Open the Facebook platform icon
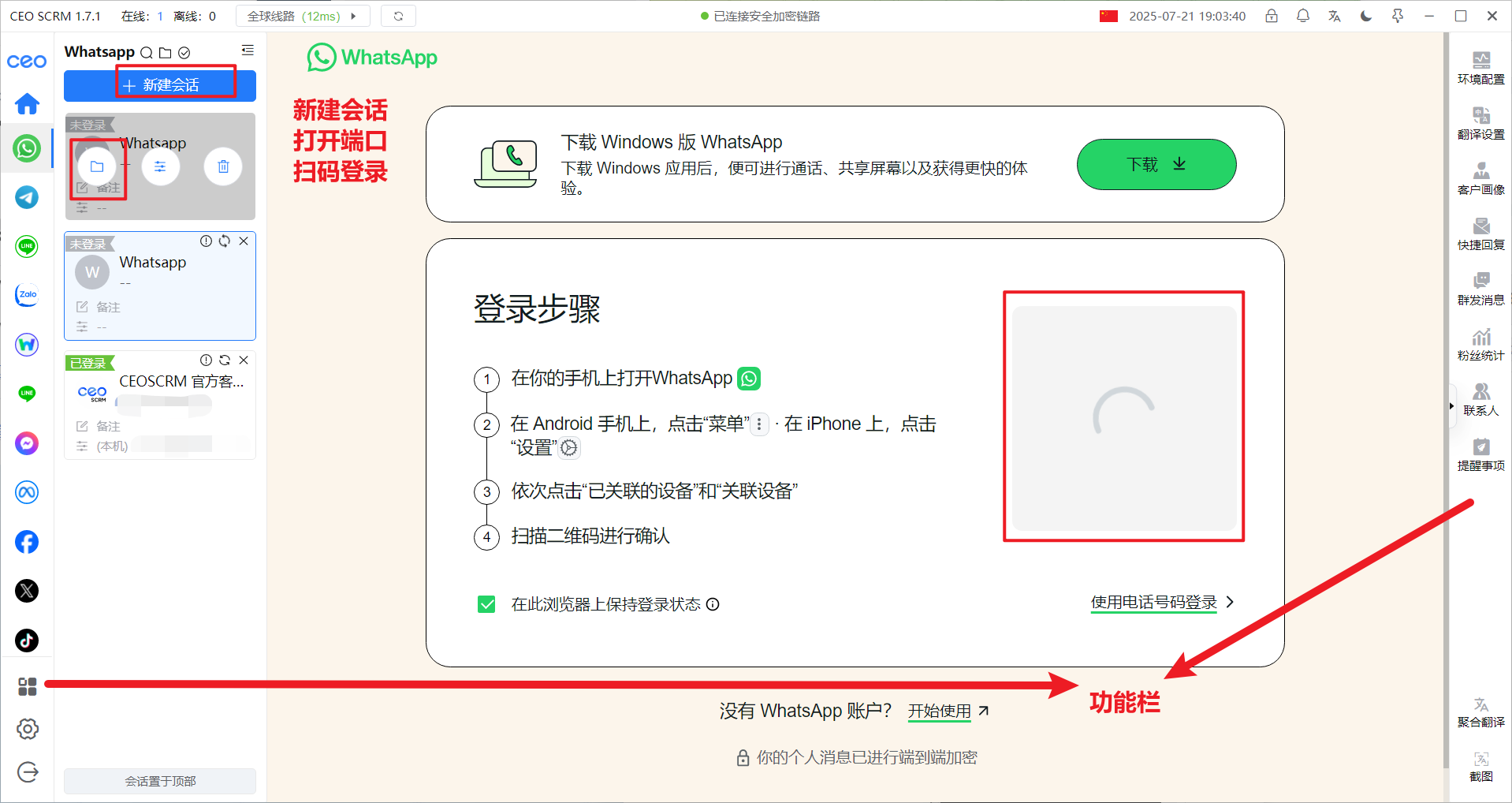The height and width of the screenshot is (803, 1512). tap(27, 542)
